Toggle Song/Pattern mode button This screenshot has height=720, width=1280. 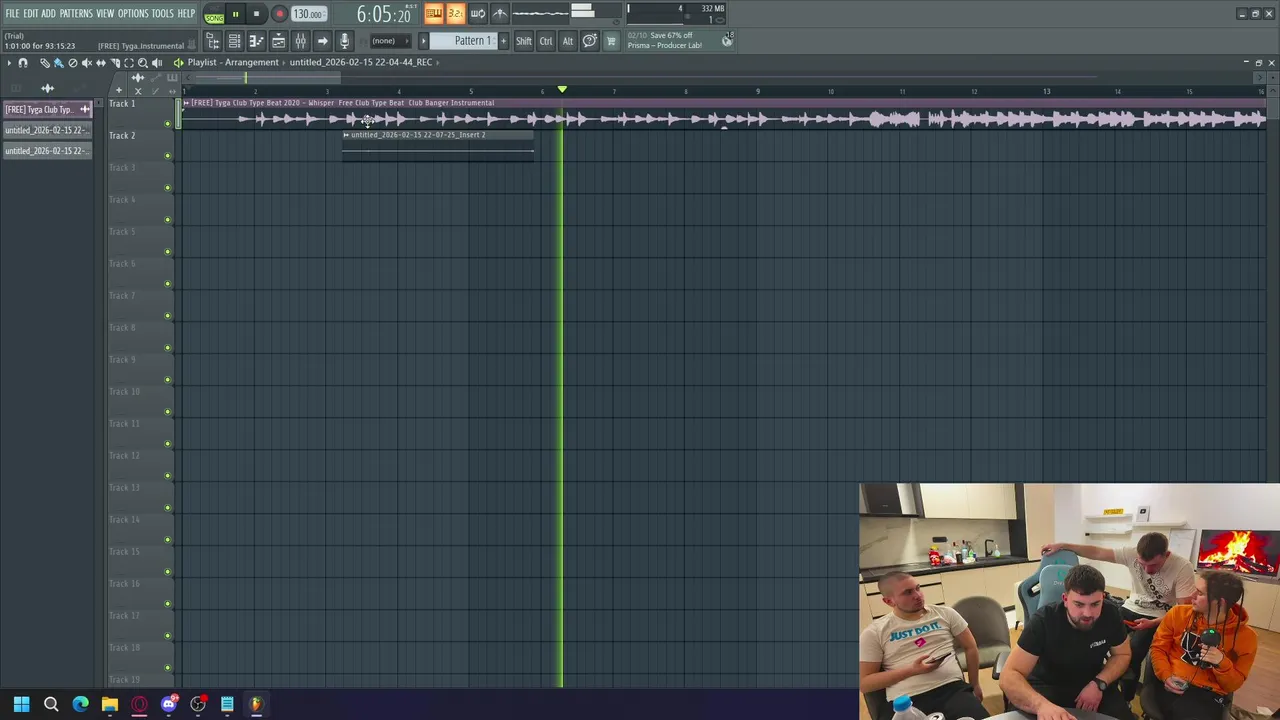pos(214,14)
